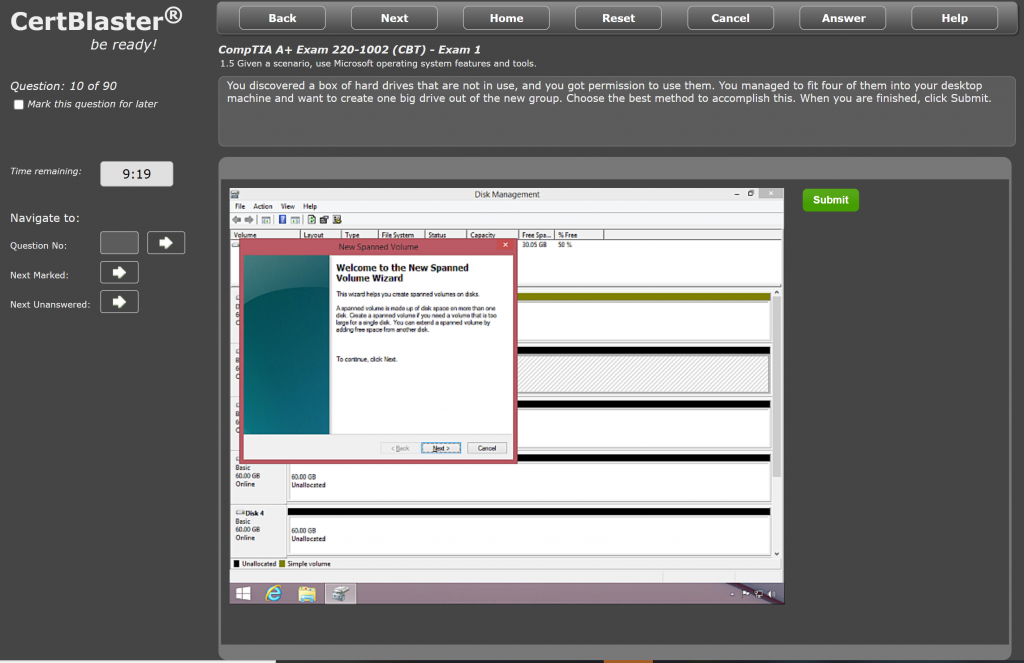Click the Disk Management taskbar icon

(340, 593)
